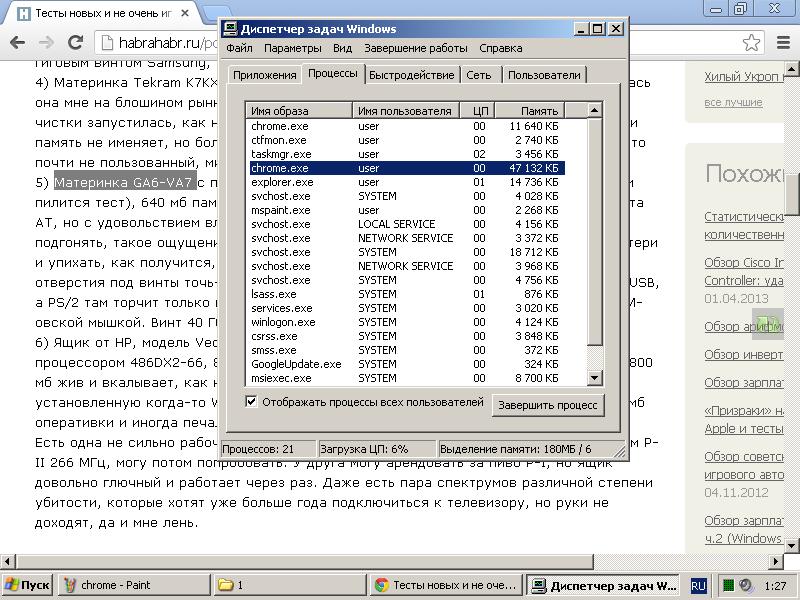Switch to Chrome taskbar button
This screenshot has width=800, height=600.
[445, 585]
